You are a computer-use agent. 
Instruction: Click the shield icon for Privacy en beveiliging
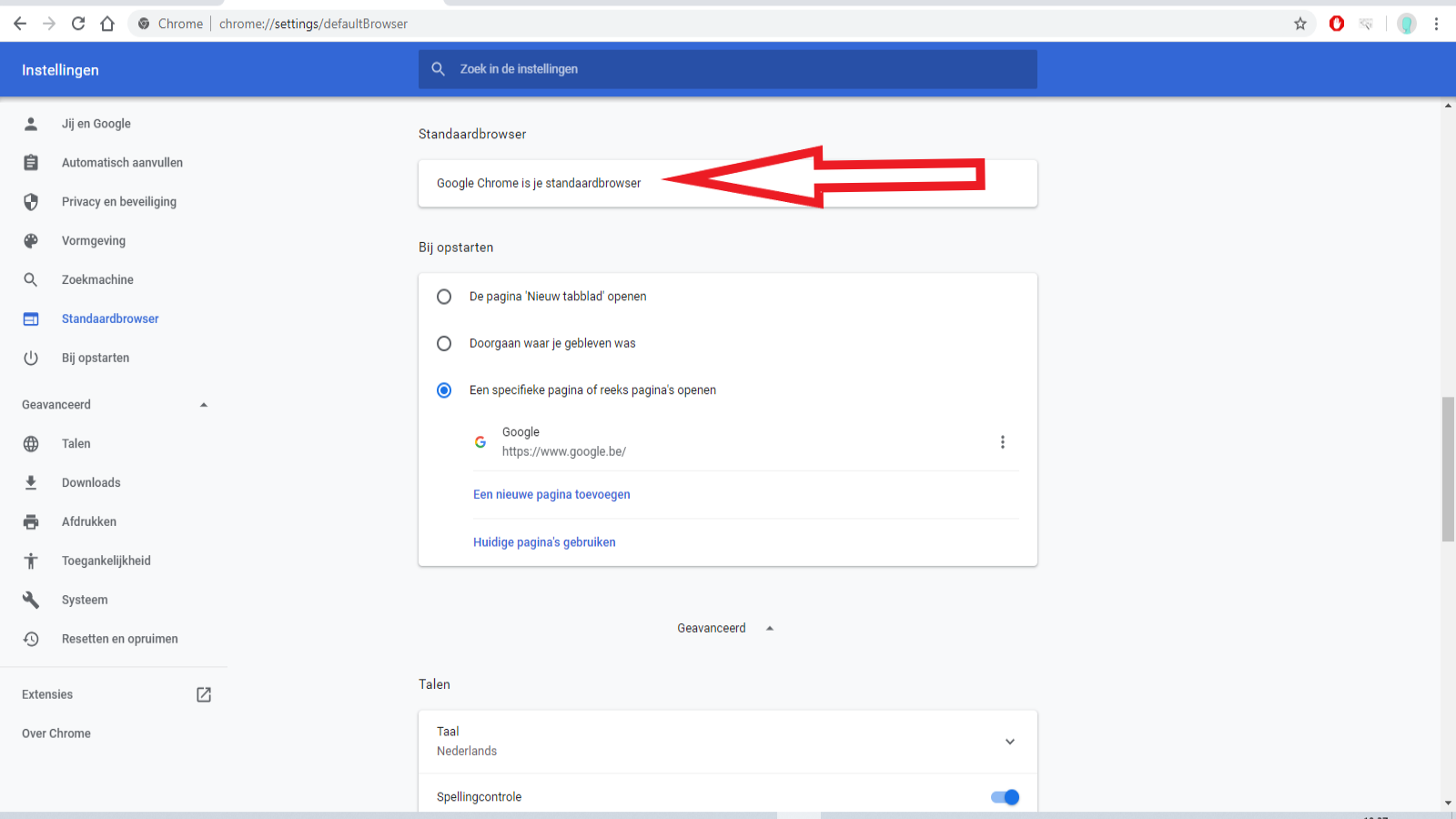(x=31, y=202)
